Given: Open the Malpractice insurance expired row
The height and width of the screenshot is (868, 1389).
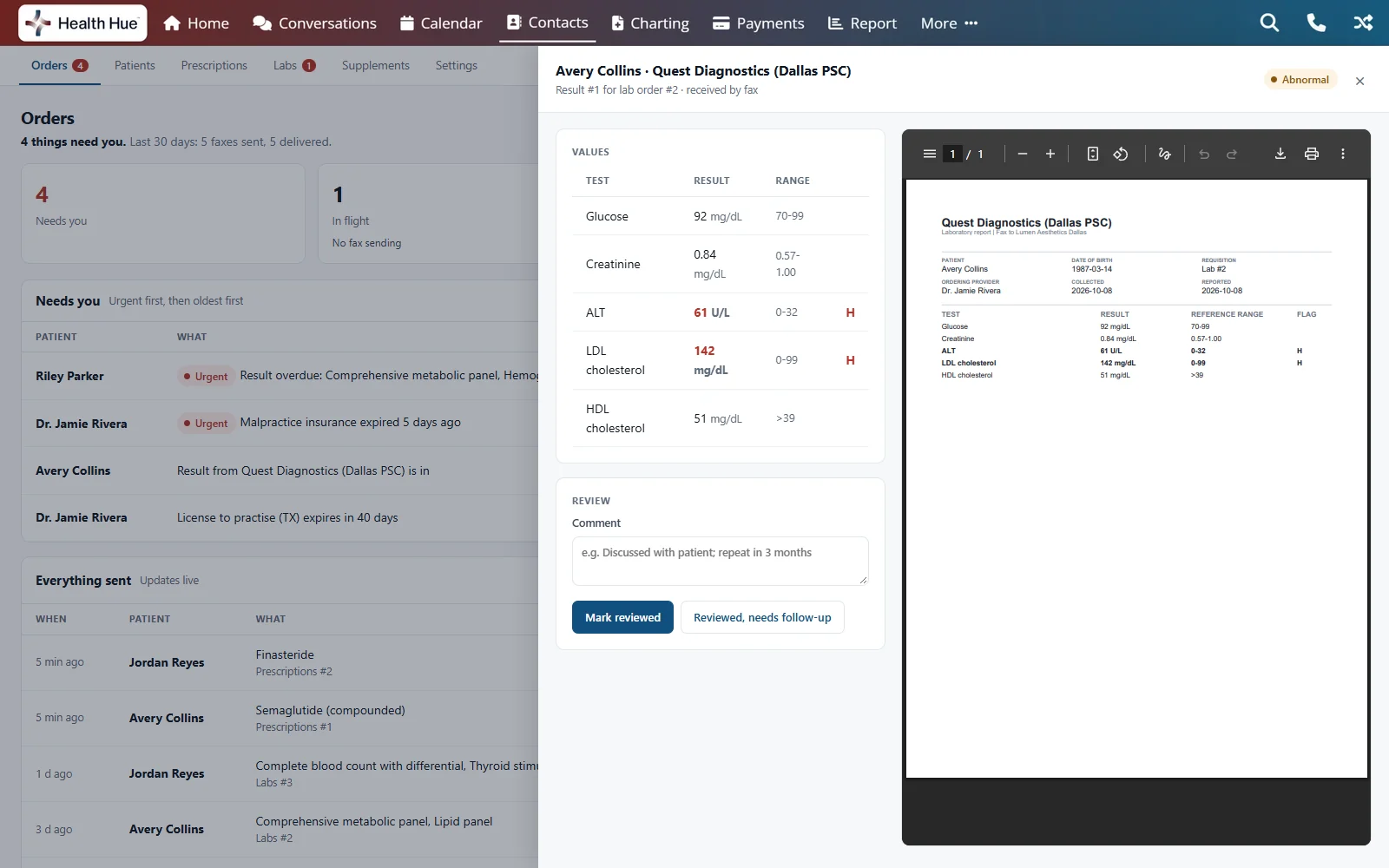Looking at the screenshot, I should pyautogui.click(x=280, y=423).
